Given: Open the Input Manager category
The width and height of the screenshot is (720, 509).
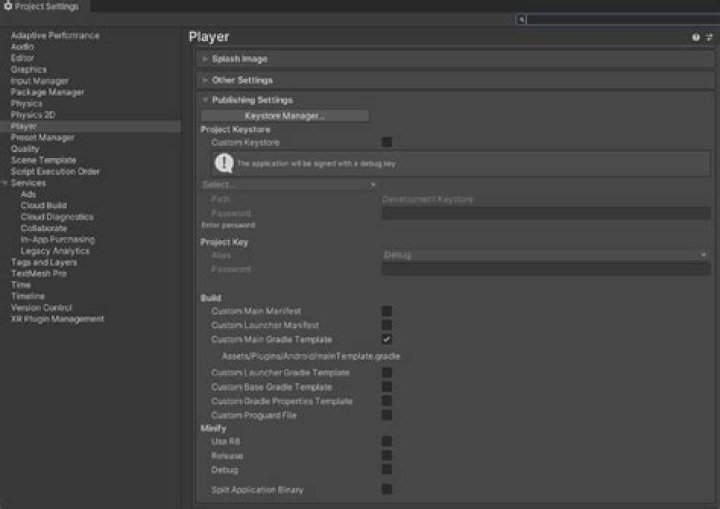Looking at the screenshot, I should (40, 81).
